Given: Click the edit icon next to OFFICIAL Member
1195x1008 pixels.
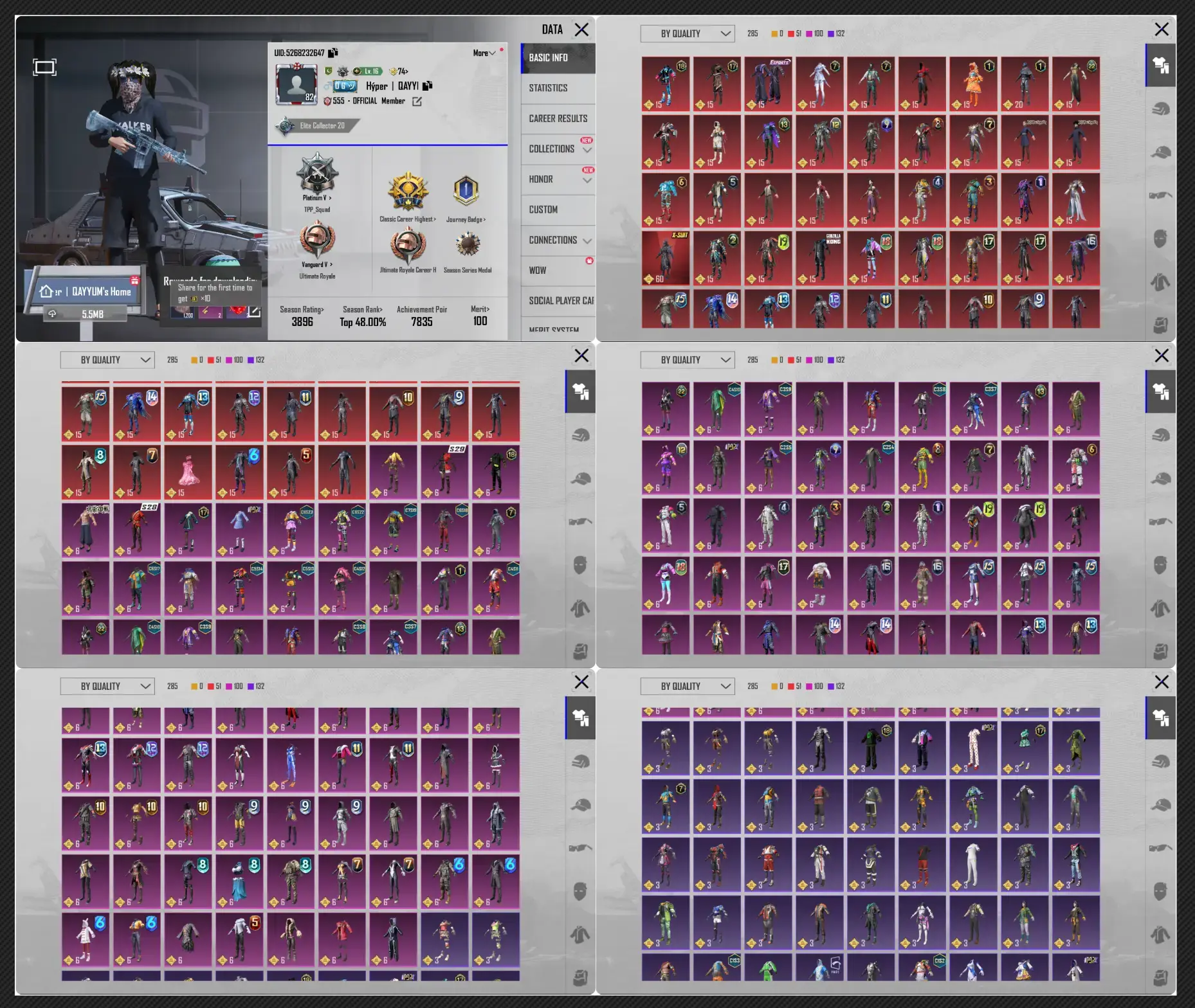Looking at the screenshot, I should tap(417, 102).
